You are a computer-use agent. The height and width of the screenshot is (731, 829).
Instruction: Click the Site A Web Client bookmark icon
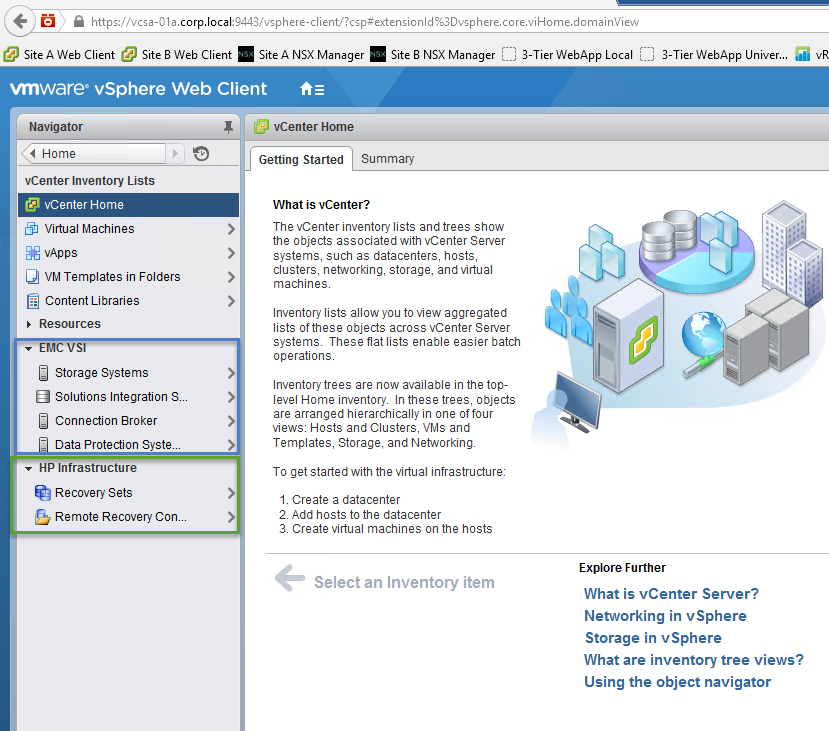pos(11,54)
